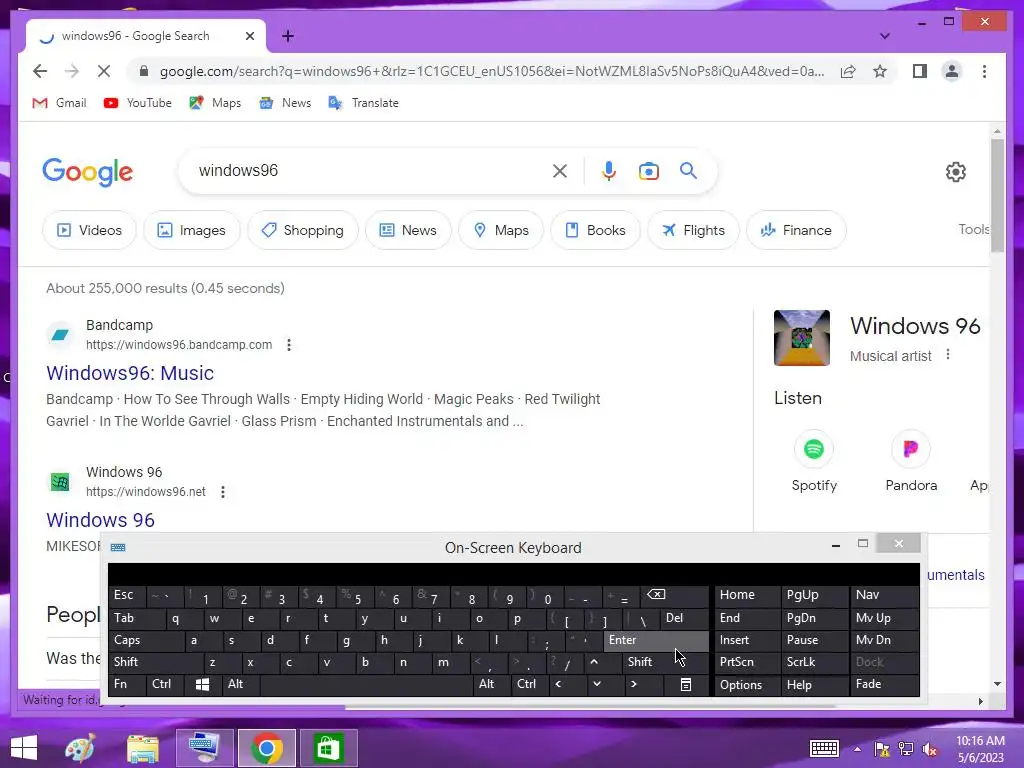Open the Windows 96 windows96.net result link
This screenshot has width=1024, height=768.
[x=101, y=520]
